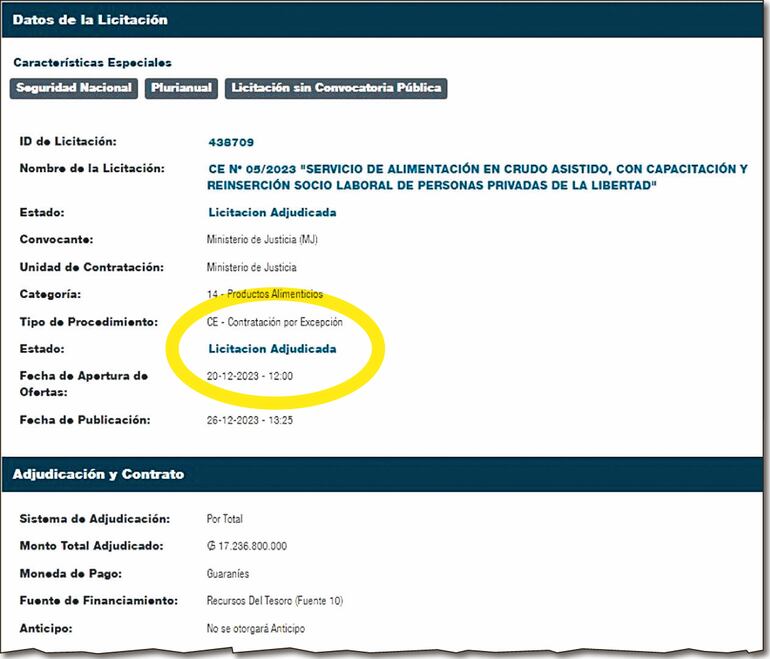Screen dimensions: 770x659
Task: Select the Ministerio de Justicia (MJ) convocante value
Action: click(x=262, y=240)
